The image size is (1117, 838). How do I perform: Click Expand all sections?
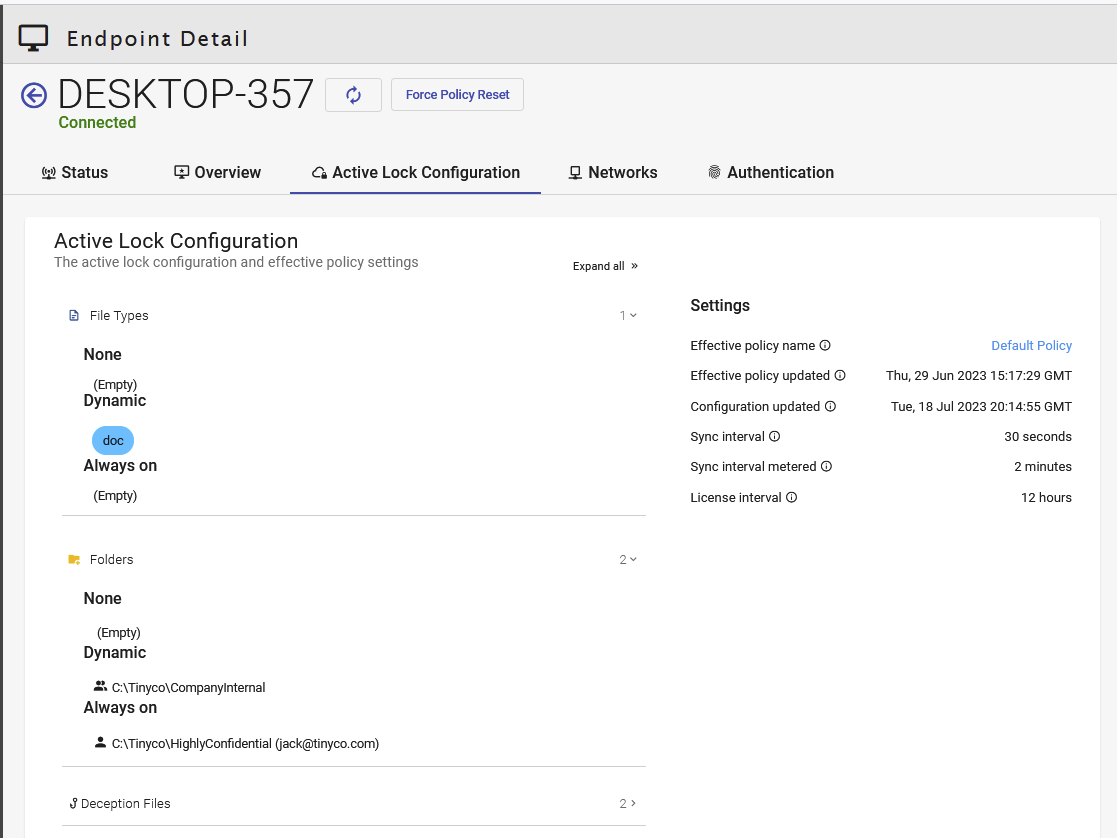click(x=605, y=267)
